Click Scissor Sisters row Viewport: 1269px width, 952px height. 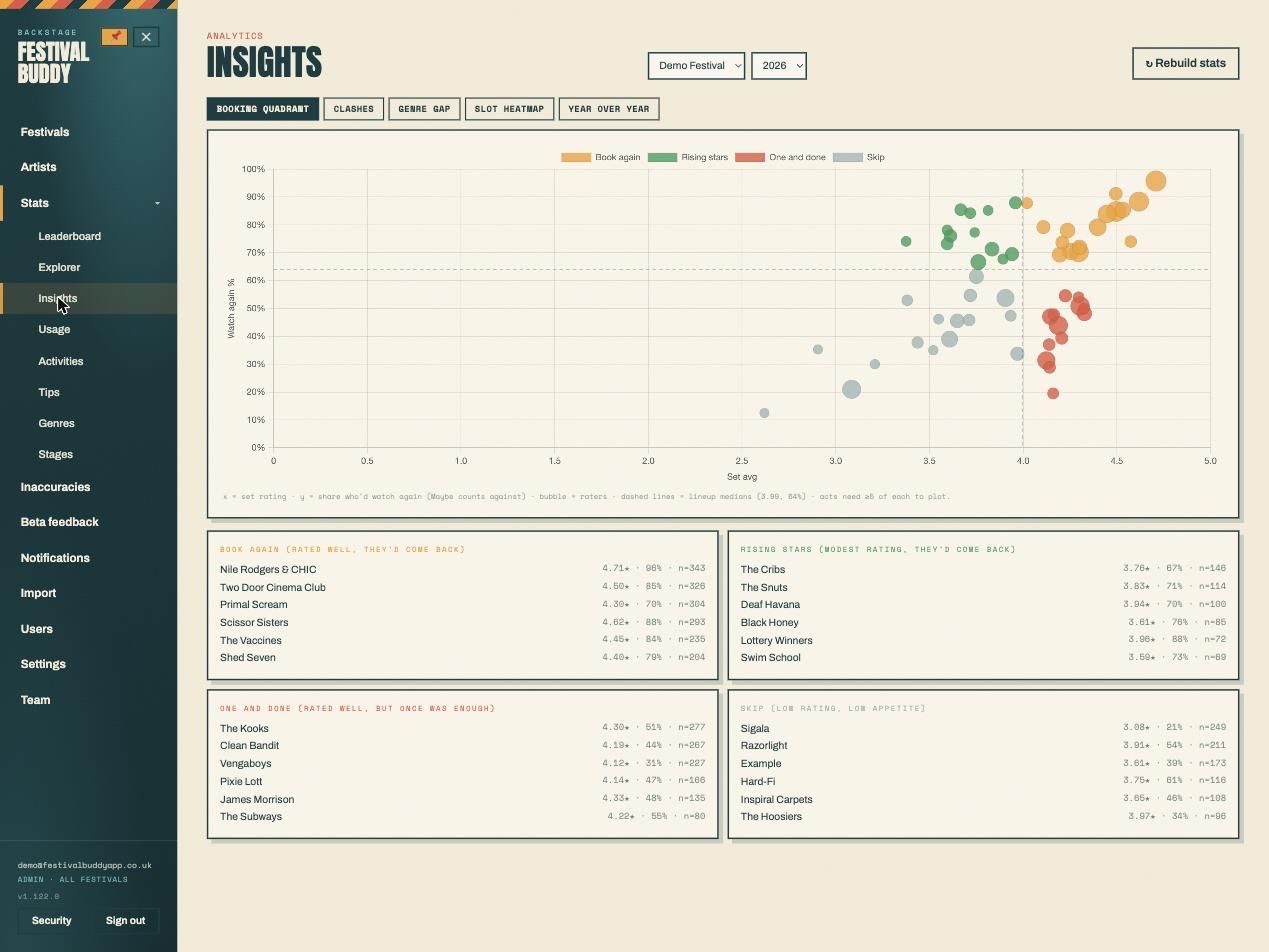point(462,622)
